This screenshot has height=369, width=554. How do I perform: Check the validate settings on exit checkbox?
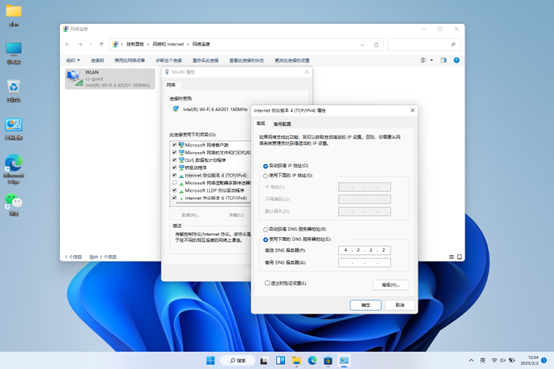pyautogui.click(x=267, y=283)
